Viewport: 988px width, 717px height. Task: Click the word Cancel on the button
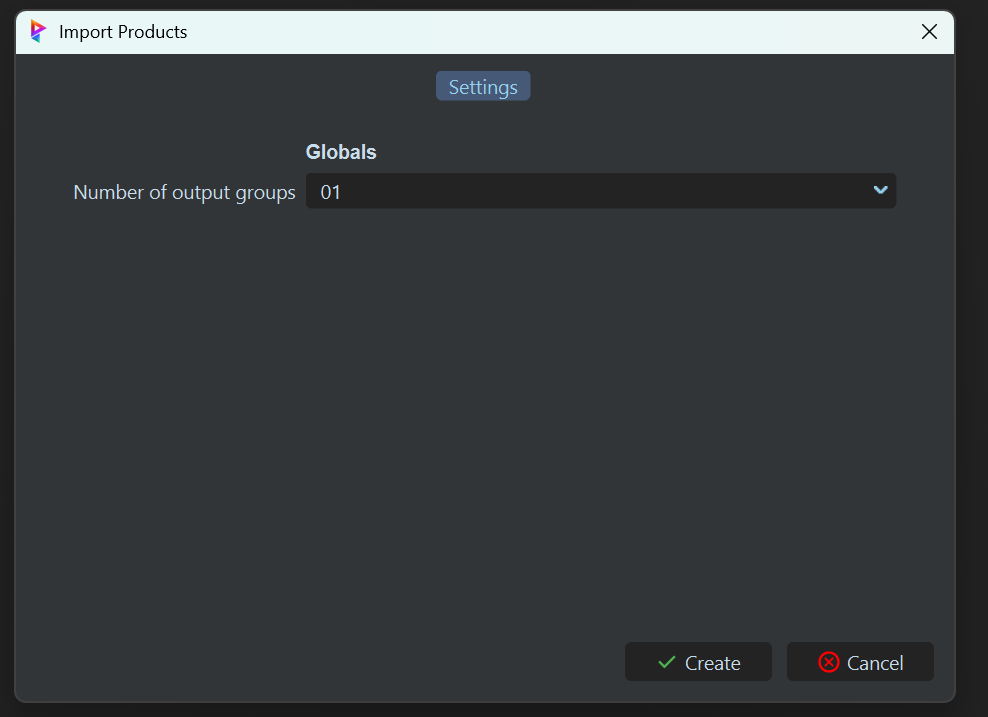pyautogui.click(x=875, y=663)
